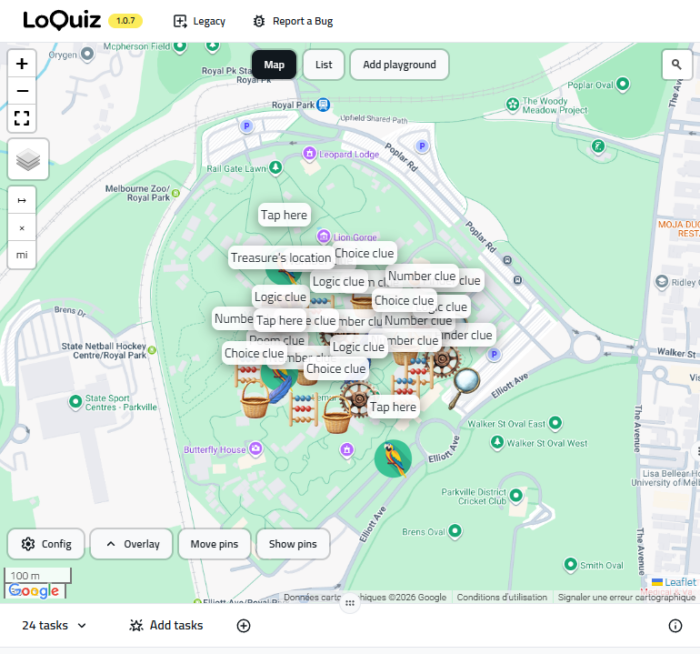The height and width of the screenshot is (654, 700).
Task: Select the mi distance unit toggle
Action: tap(22, 256)
